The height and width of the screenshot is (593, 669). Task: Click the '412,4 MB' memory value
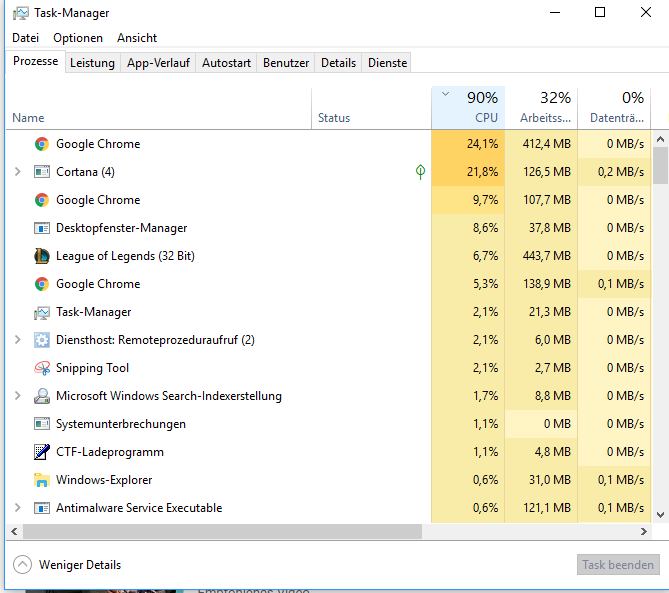click(547, 144)
